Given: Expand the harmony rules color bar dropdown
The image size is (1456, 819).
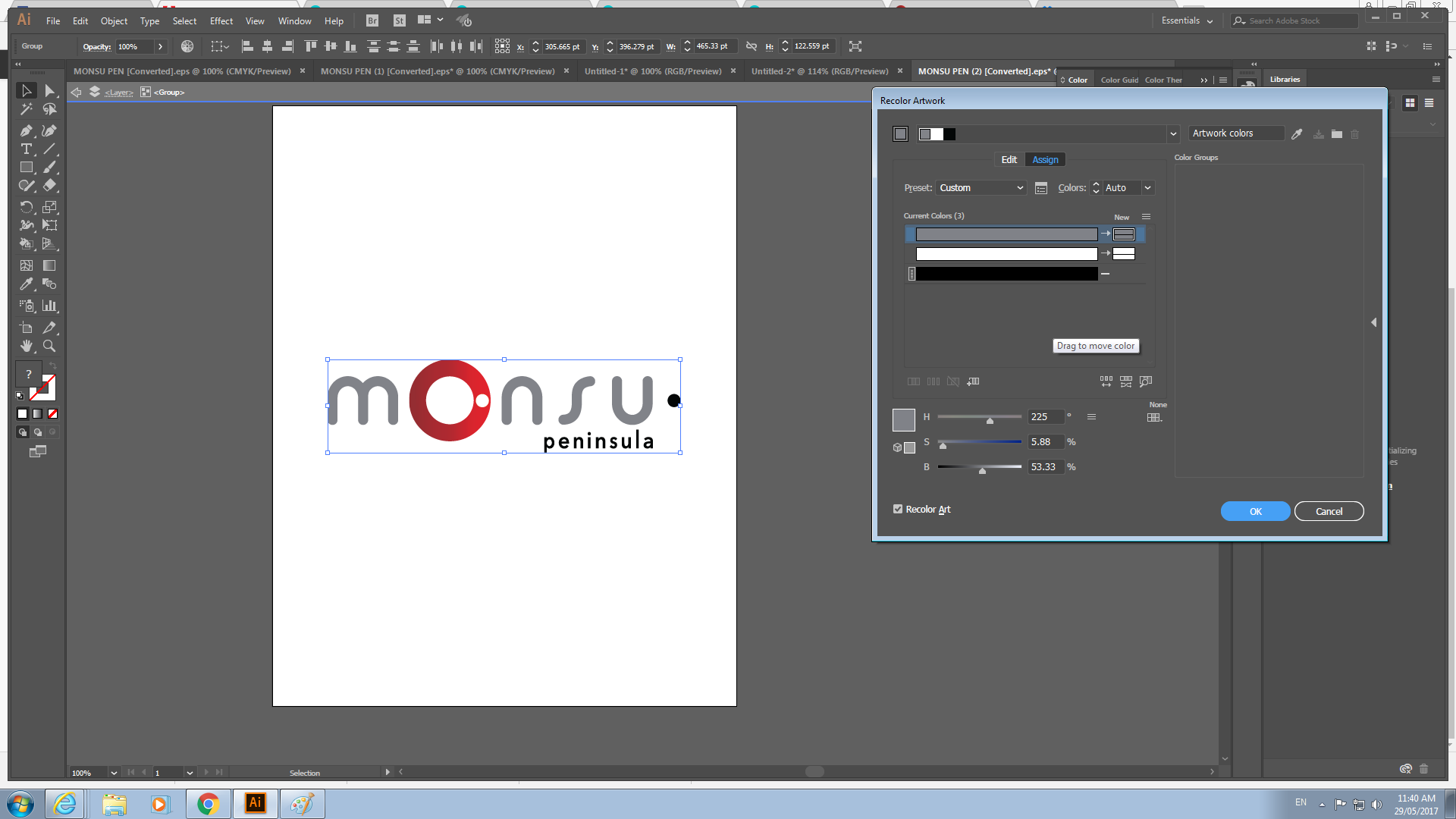Looking at the screenshot, I should point(1173,134).
